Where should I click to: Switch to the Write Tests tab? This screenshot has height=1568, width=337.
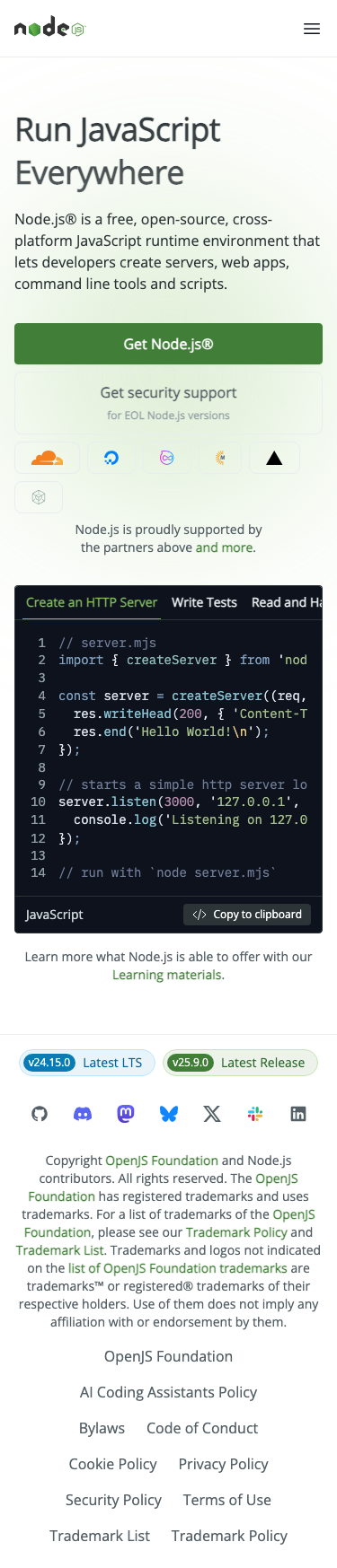coord(204,602)
